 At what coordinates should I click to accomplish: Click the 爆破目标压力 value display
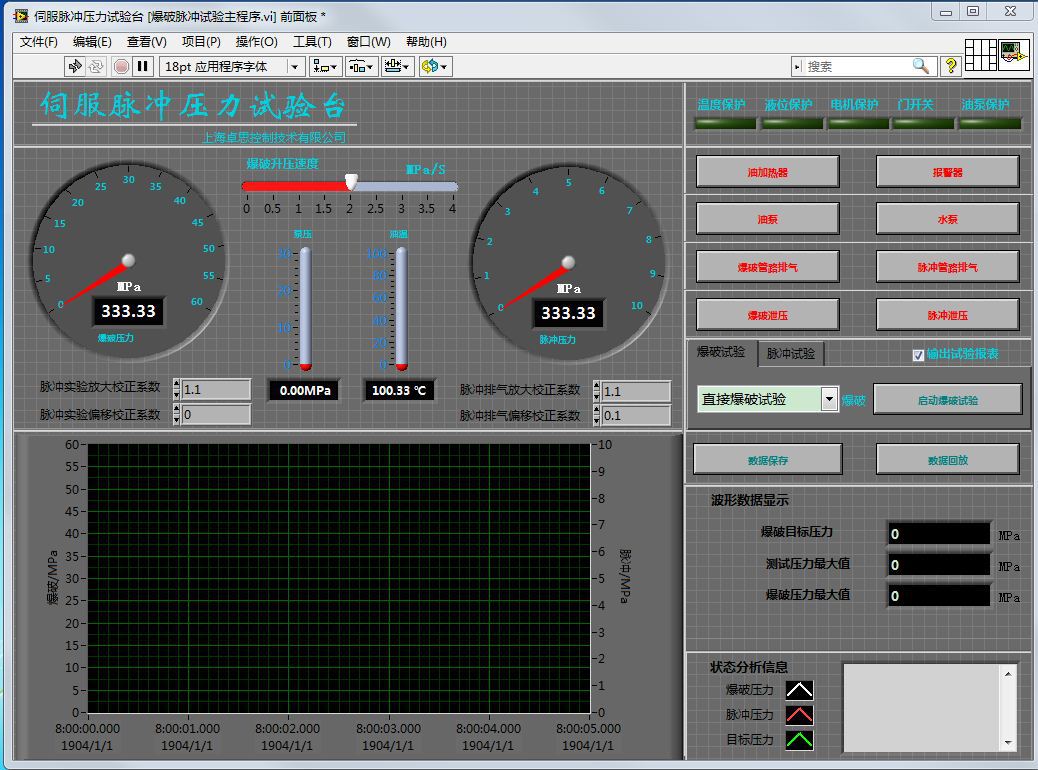click(x=939, y=534)
